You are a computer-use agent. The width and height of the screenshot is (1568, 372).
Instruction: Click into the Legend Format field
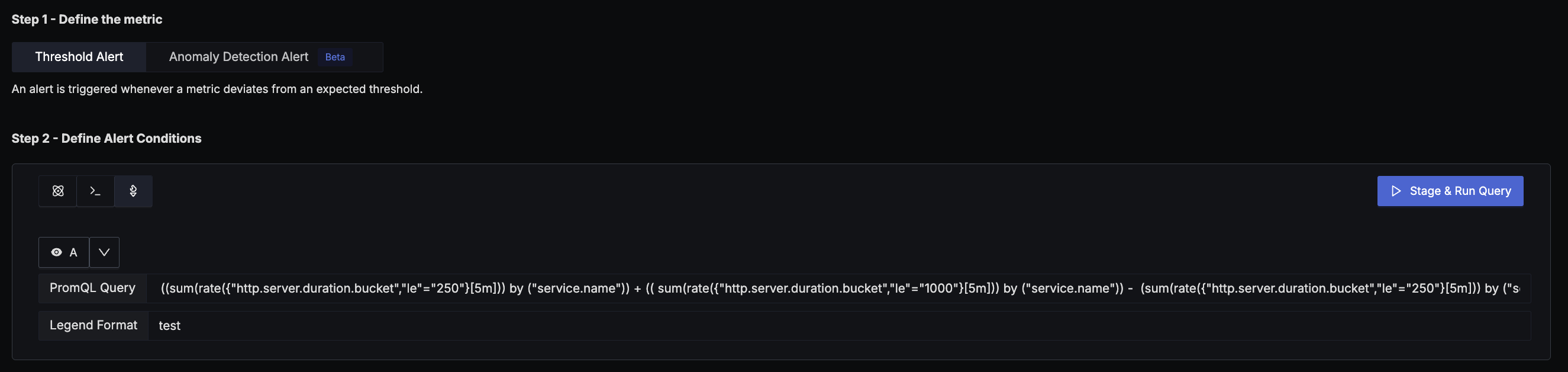840,326
